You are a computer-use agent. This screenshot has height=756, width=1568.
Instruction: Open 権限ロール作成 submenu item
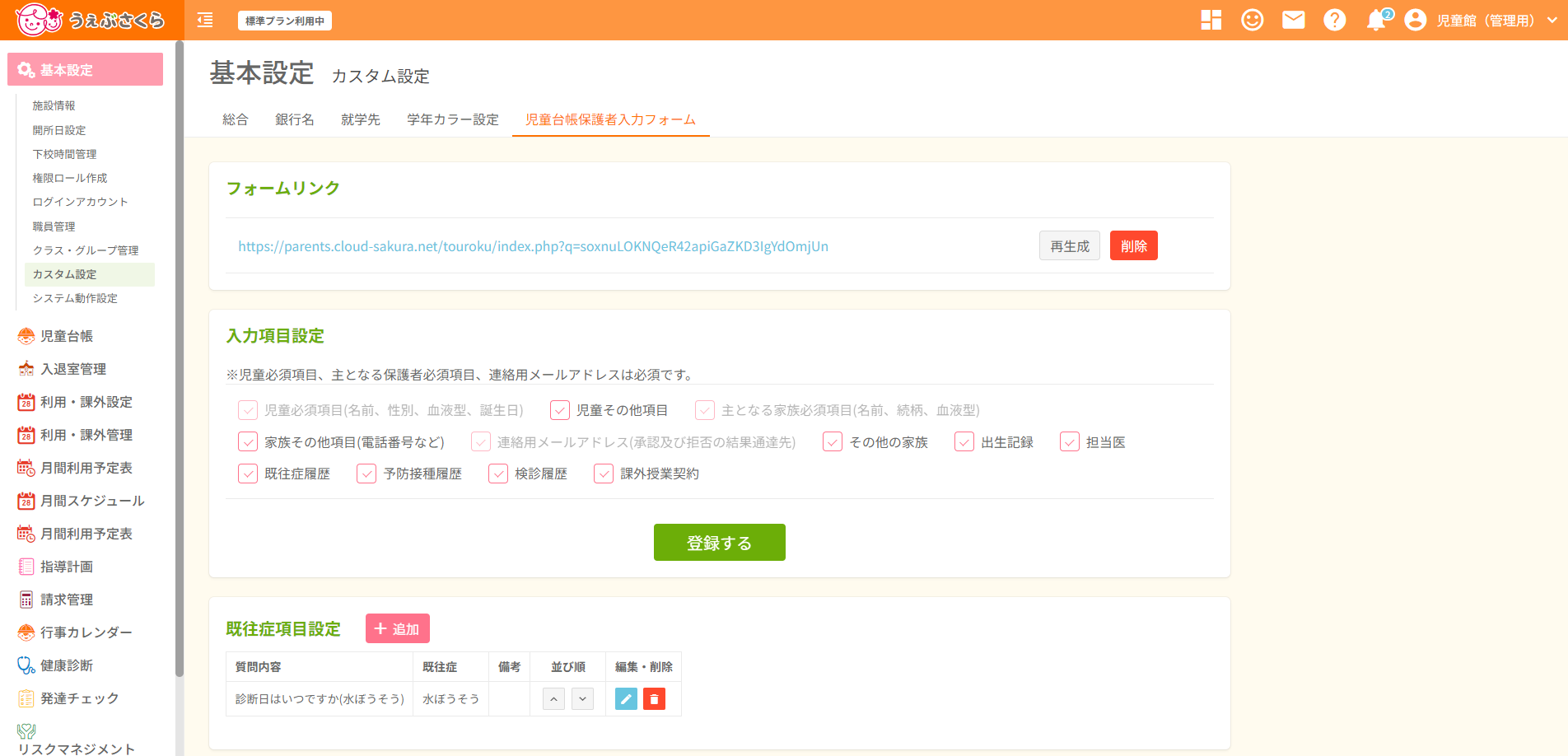pyautogui.click(x=70, y=178)
